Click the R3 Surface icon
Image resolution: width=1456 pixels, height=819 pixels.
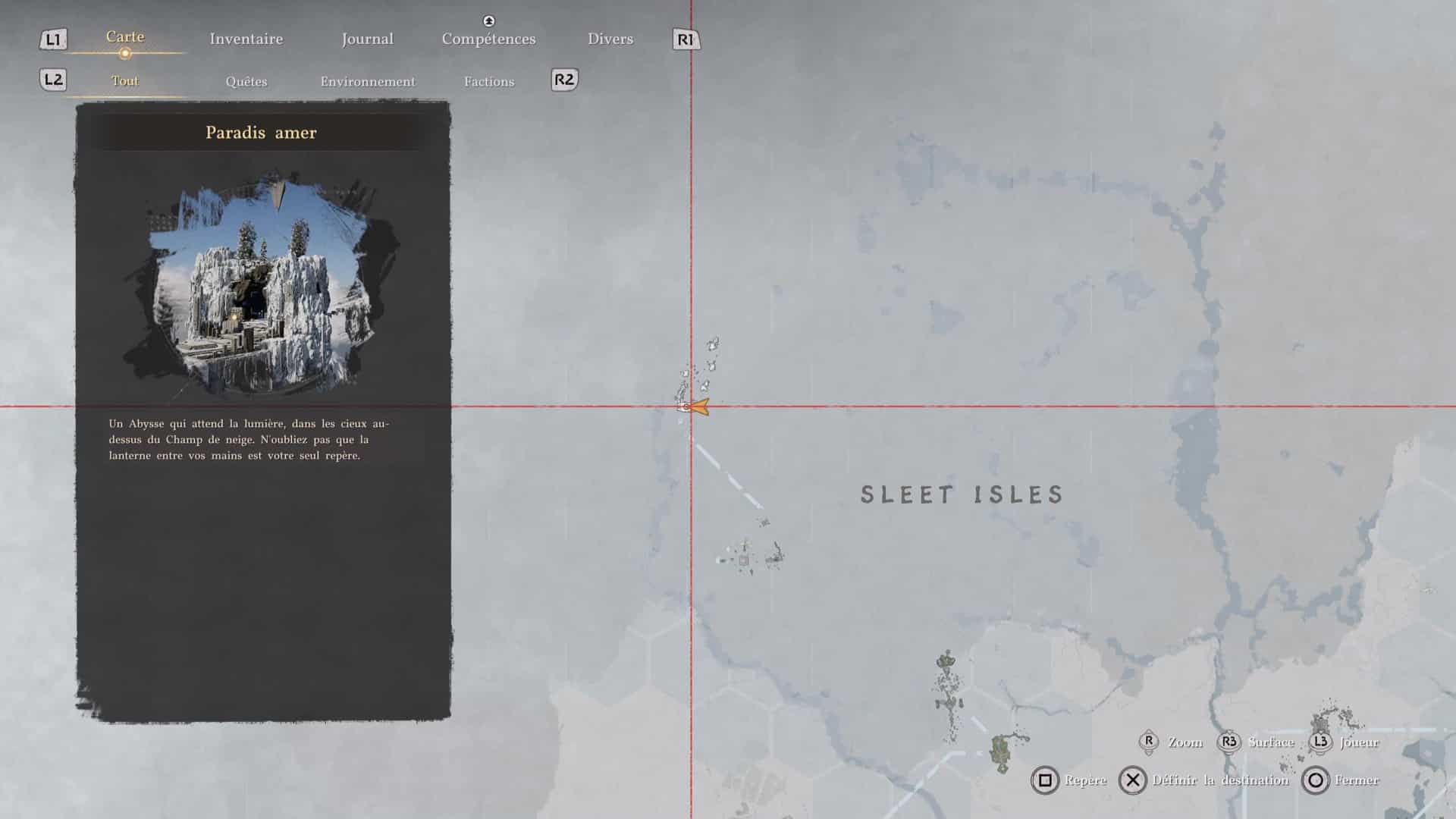[x=1229, y=742]
